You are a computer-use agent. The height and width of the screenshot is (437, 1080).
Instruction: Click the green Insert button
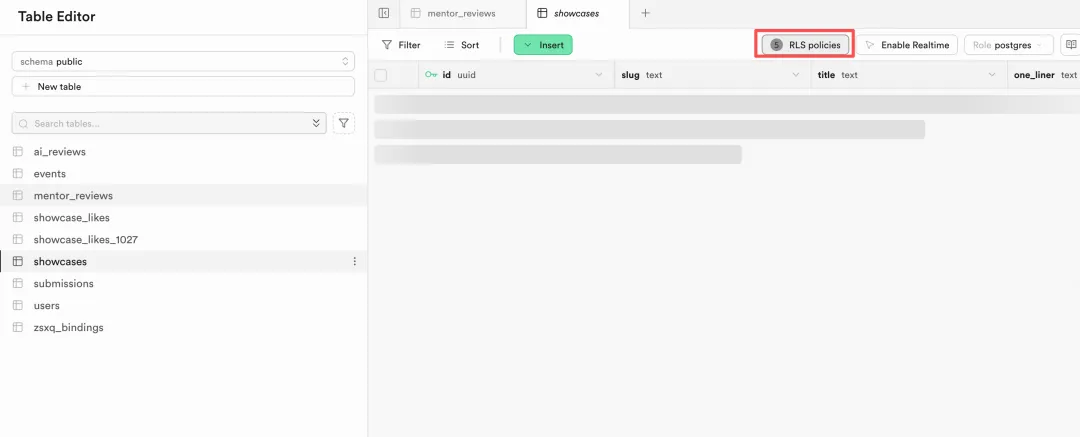tap(543, 45)
